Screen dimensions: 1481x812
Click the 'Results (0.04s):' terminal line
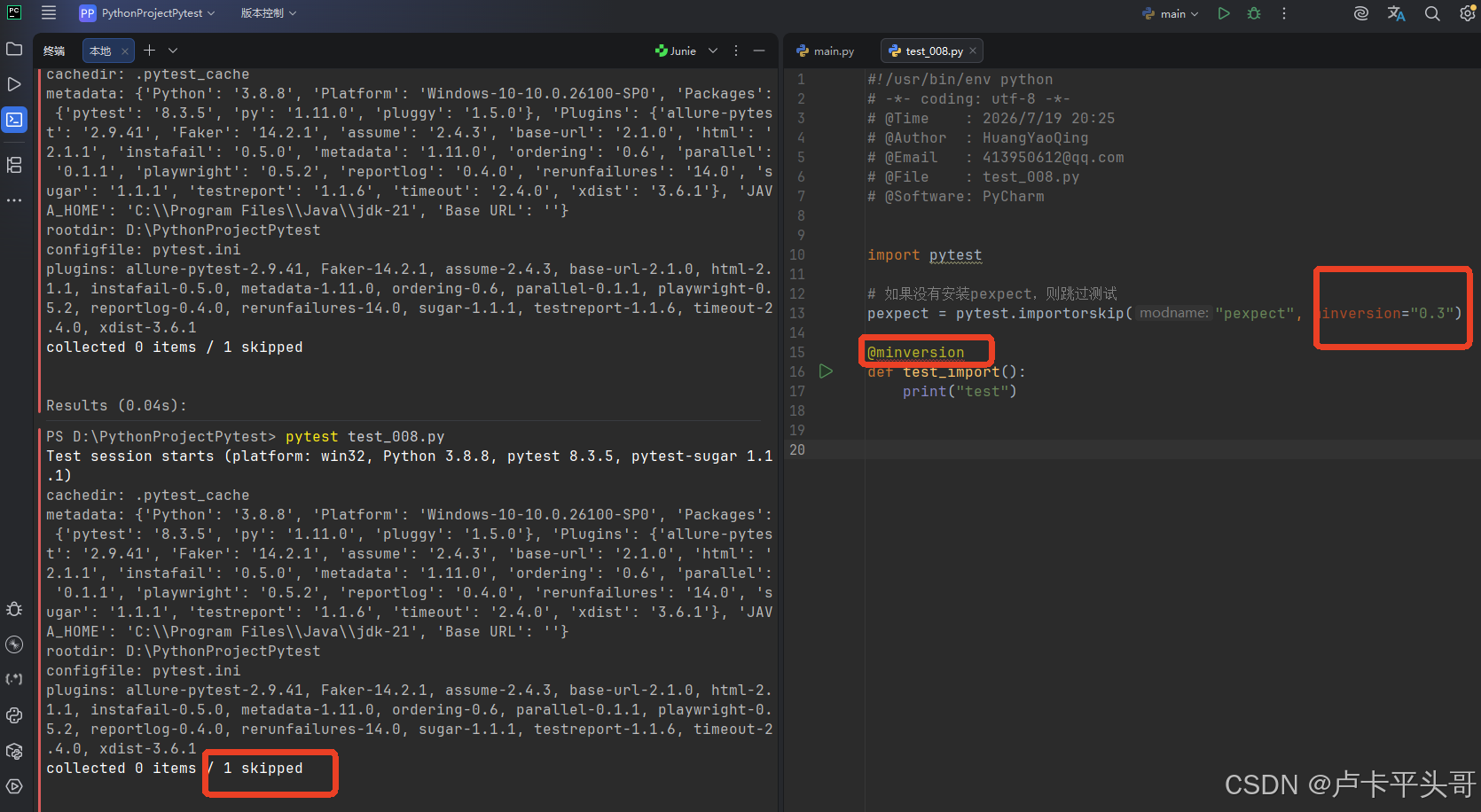(x=117, y=405)
